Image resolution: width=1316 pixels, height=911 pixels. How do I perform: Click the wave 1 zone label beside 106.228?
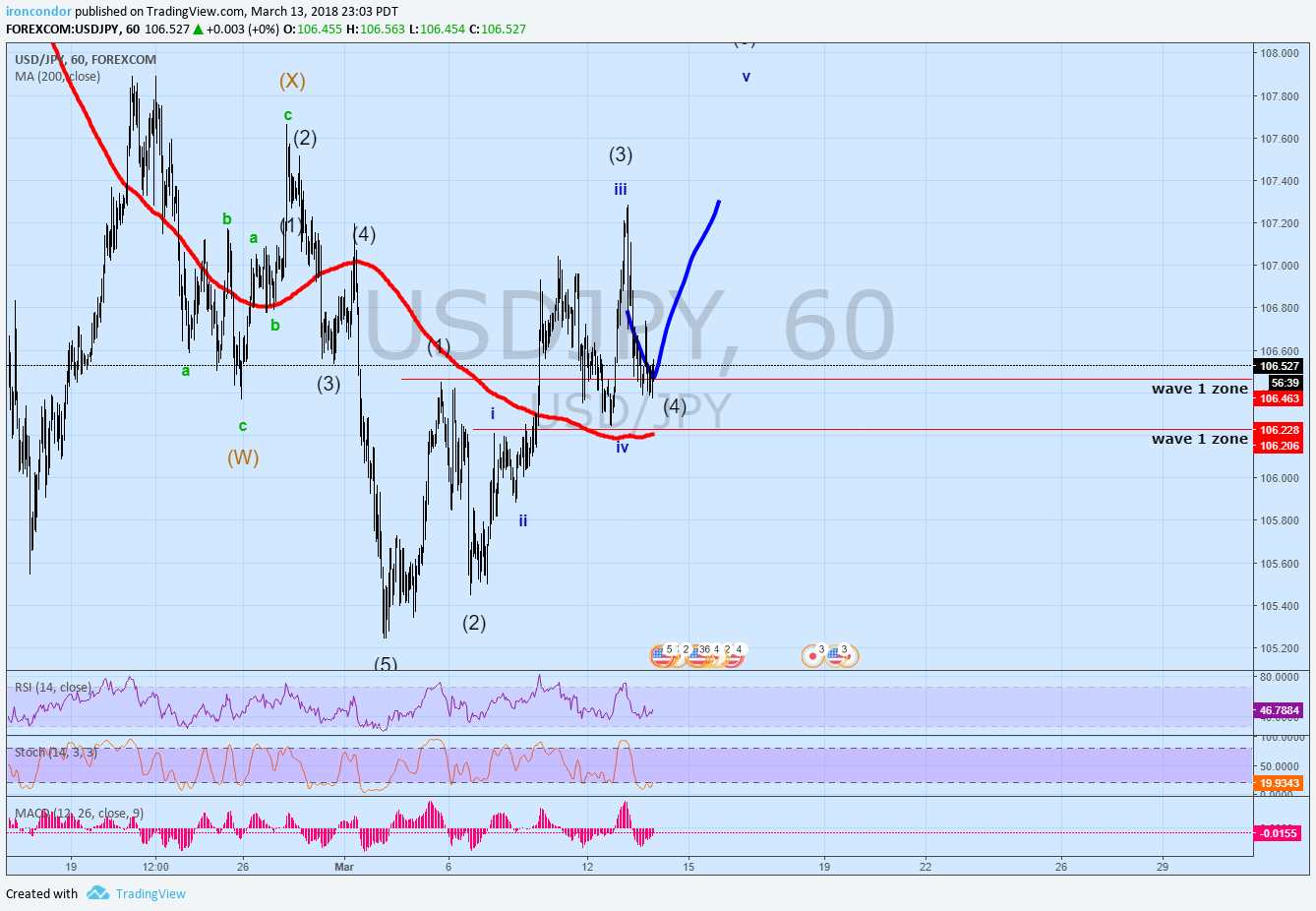[x=1200, y=439]
